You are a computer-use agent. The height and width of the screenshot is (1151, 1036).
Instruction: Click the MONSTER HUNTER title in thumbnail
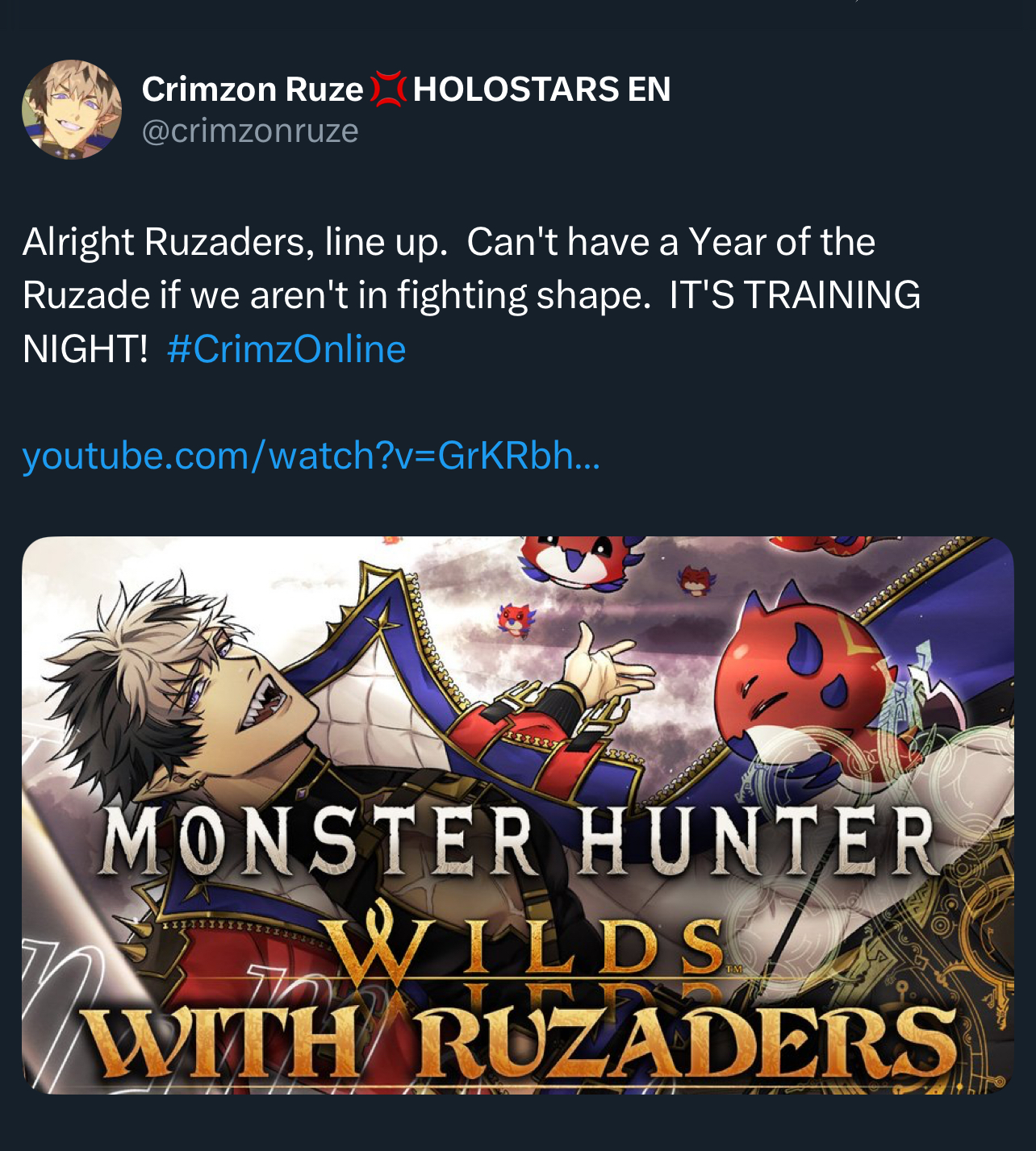(x=518, y=843)
